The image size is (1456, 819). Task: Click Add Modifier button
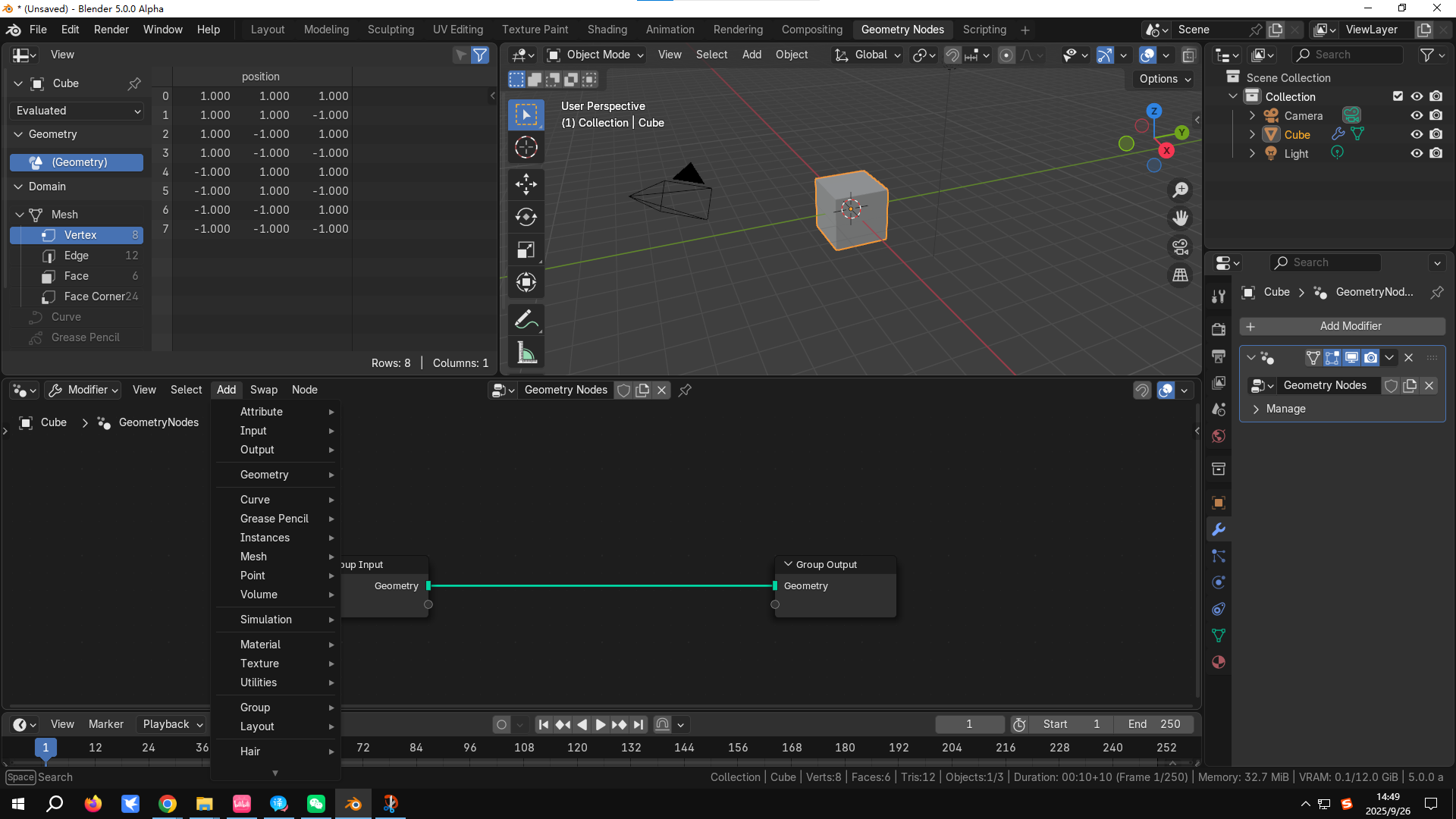1342,326
